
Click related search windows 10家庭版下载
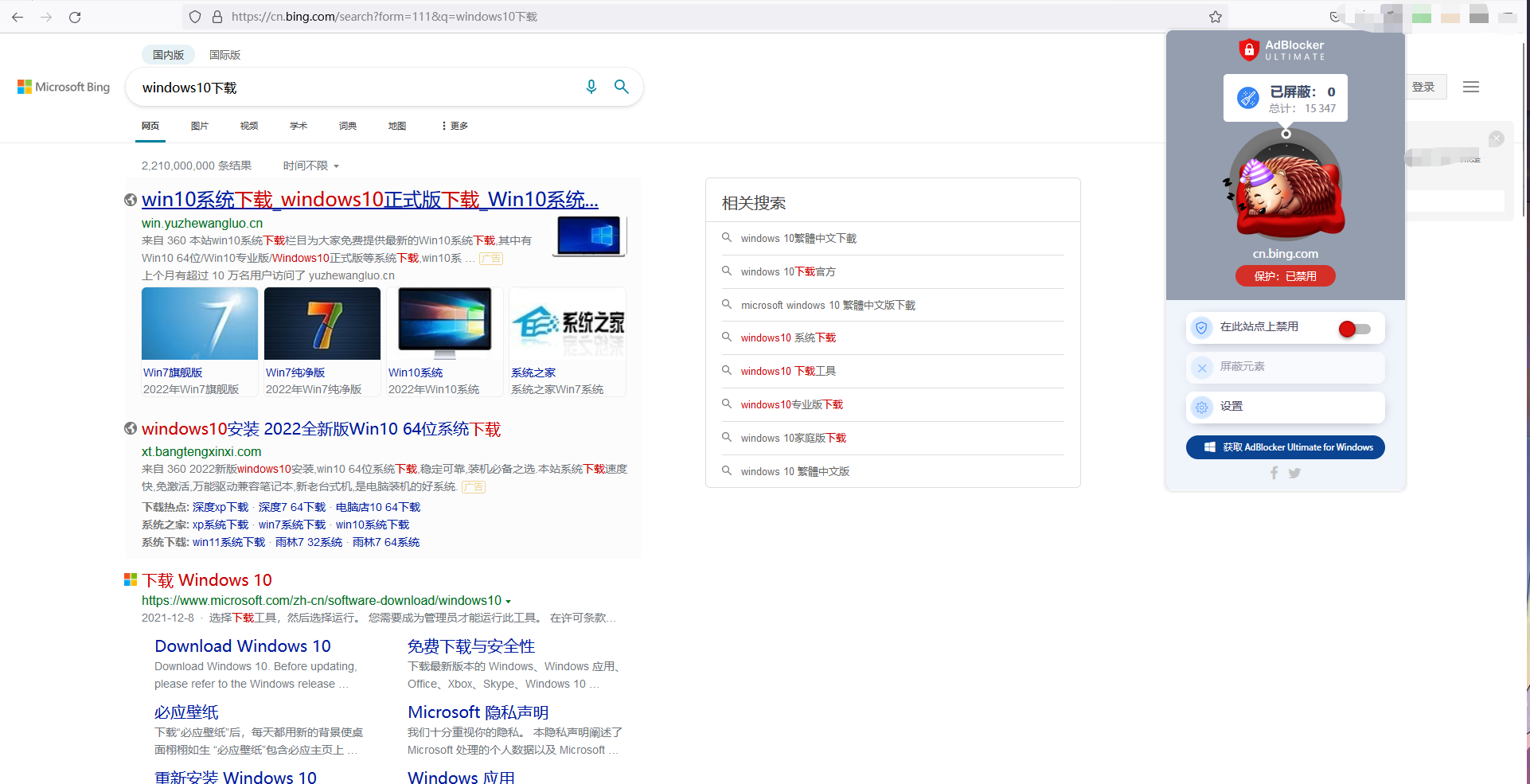point(794,438)
